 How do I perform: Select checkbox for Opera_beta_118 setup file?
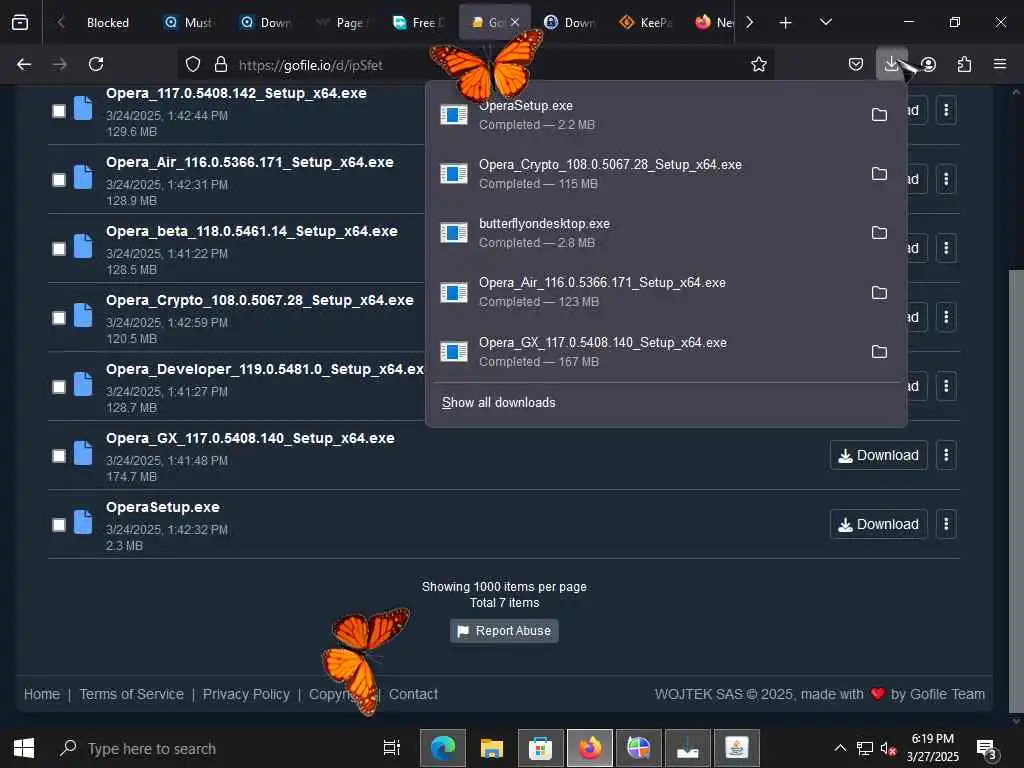[59, 249]
